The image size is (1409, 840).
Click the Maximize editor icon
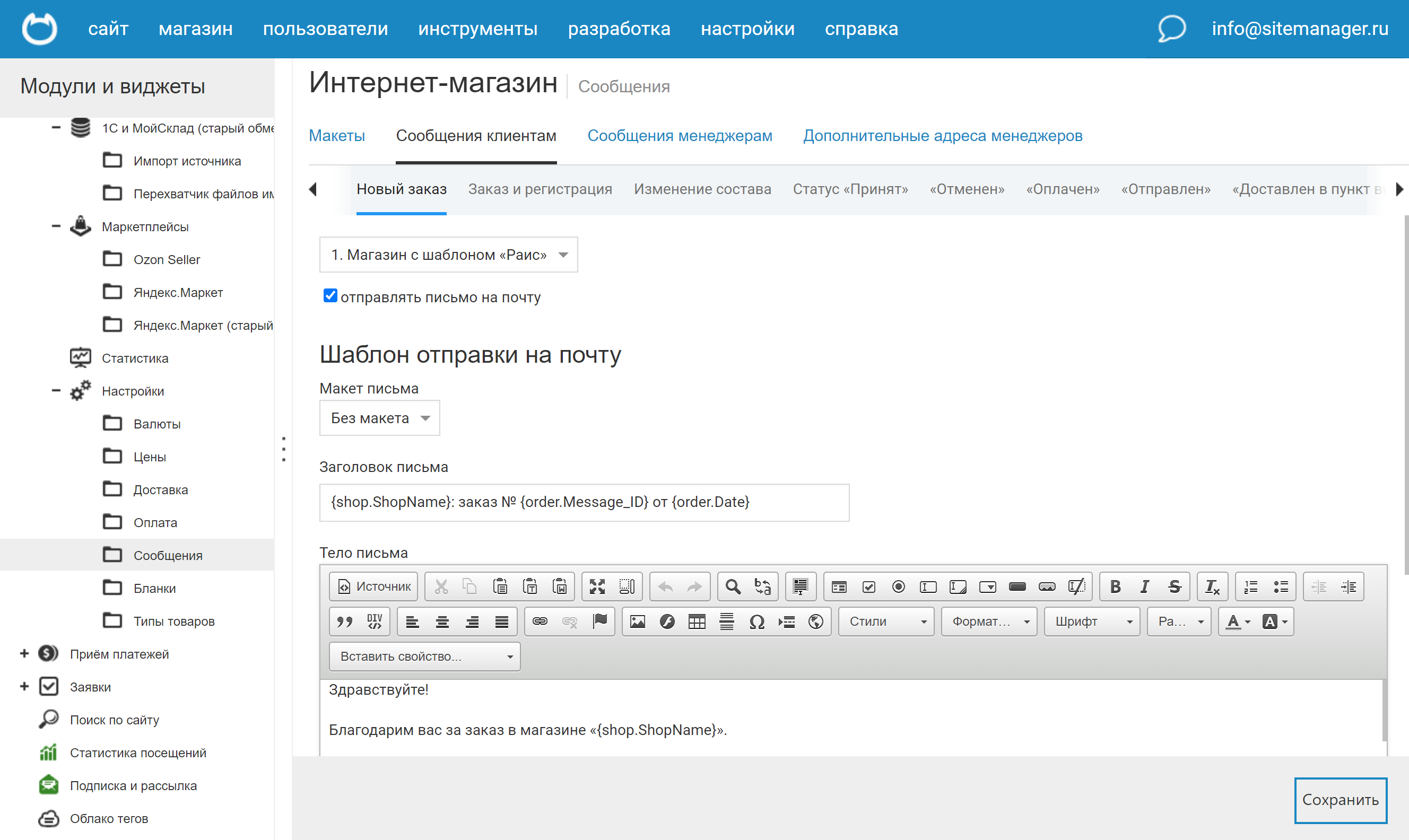click(x=597, y=587)
